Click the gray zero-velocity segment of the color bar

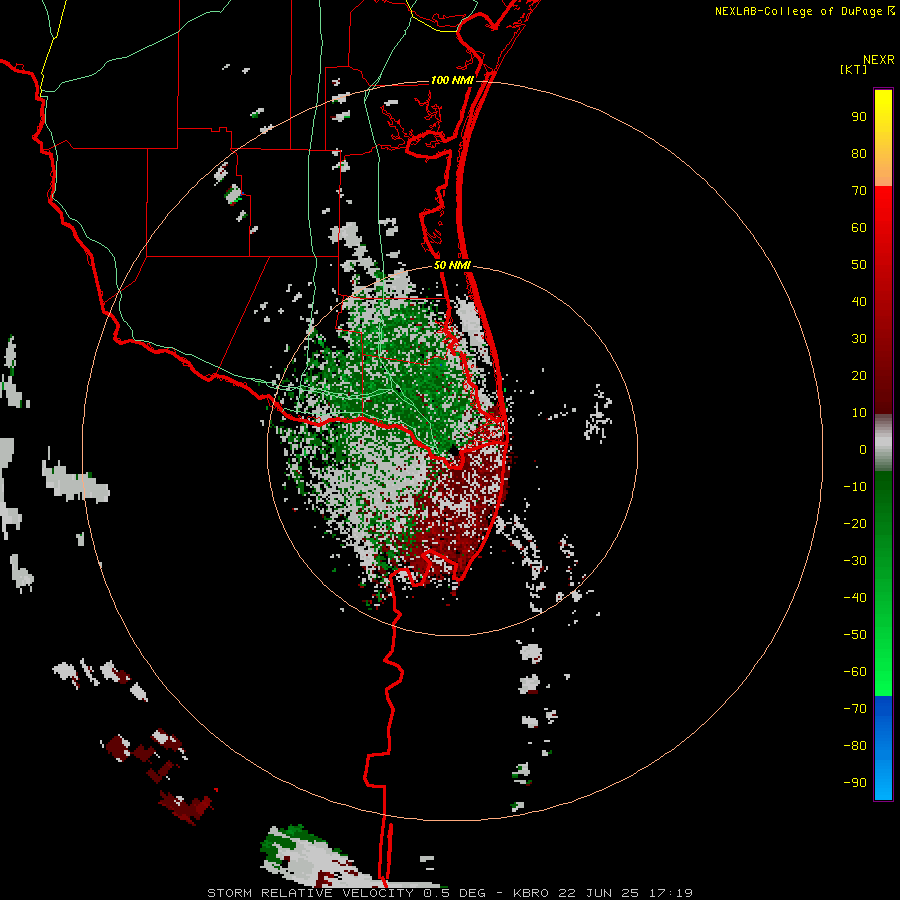(883, 443)
